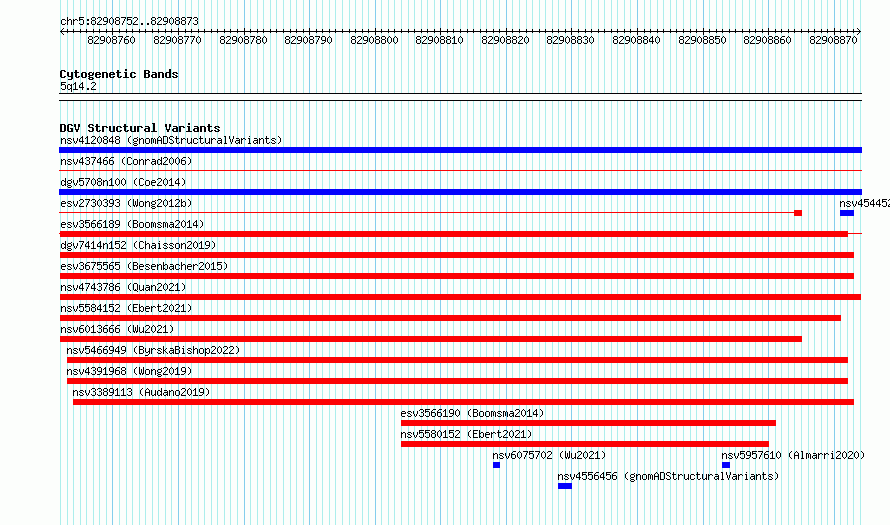
Task: Click the nsv5584152 red variant bar
Action: tap(450, 318)
